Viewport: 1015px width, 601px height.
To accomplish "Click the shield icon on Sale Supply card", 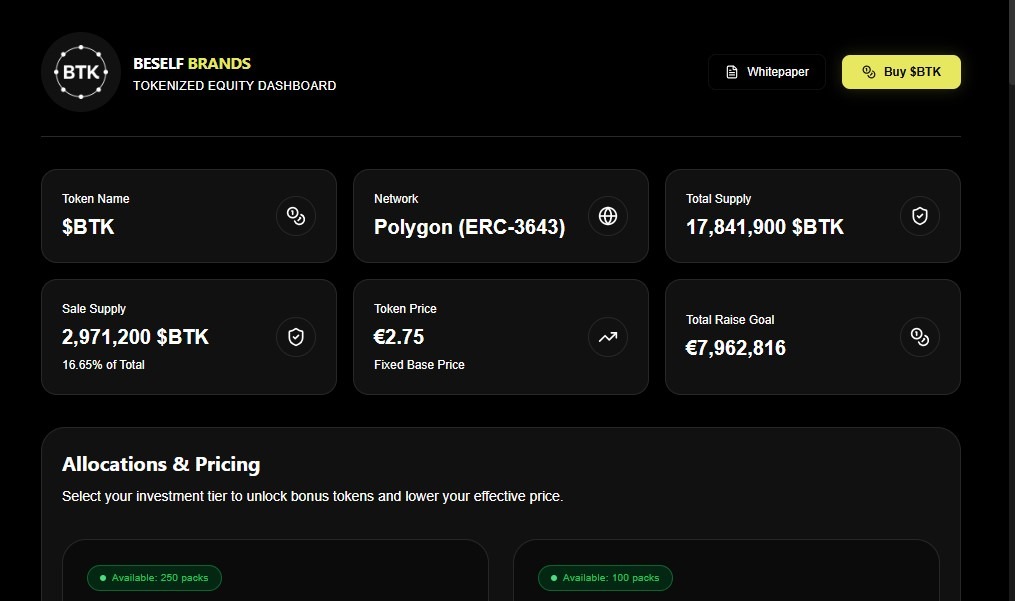I will [x=296, y=337].
